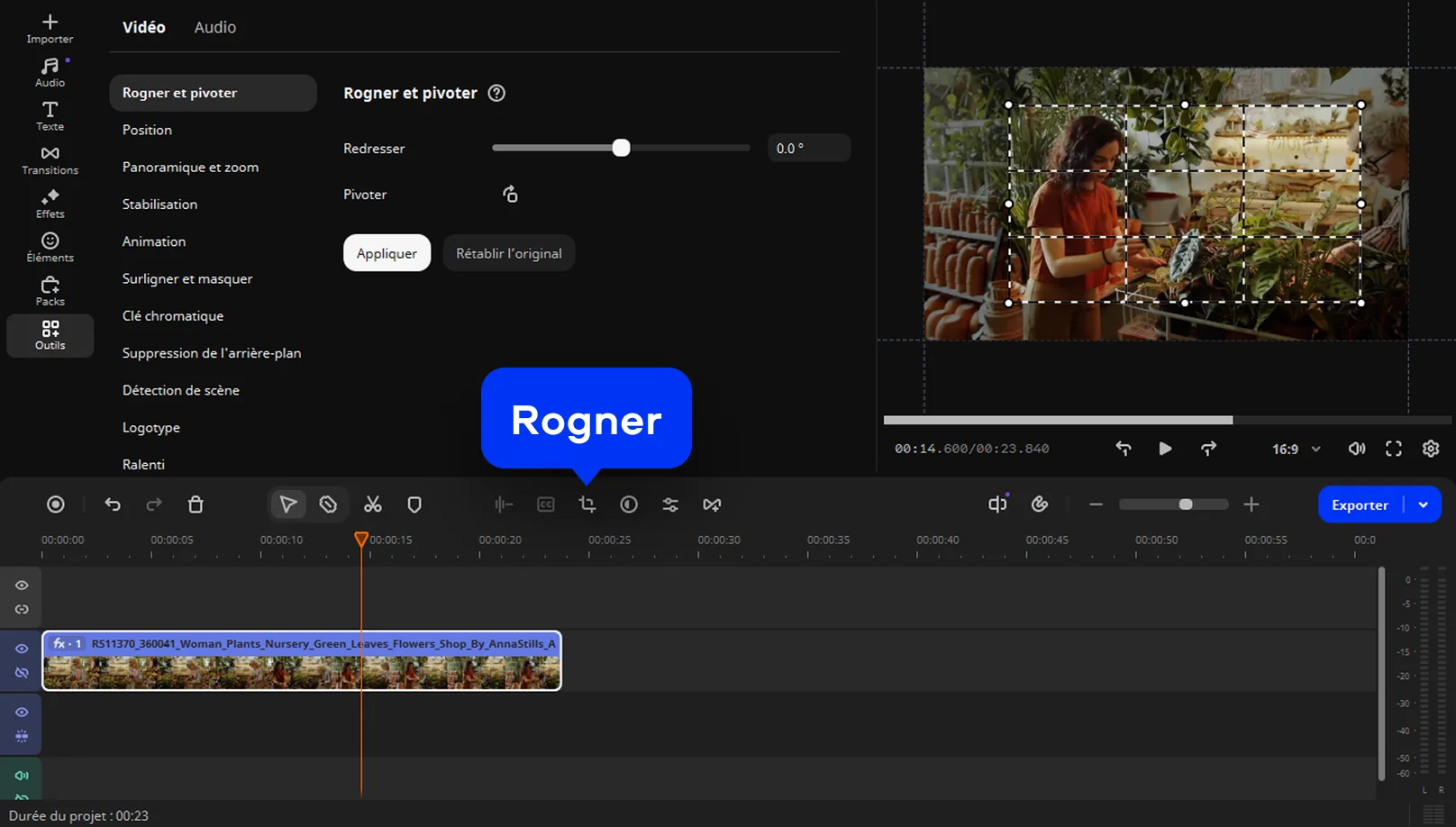The image size is (1456, 827).
Task: Toggle visibility of the top empty track
Action: click(22, 586)
